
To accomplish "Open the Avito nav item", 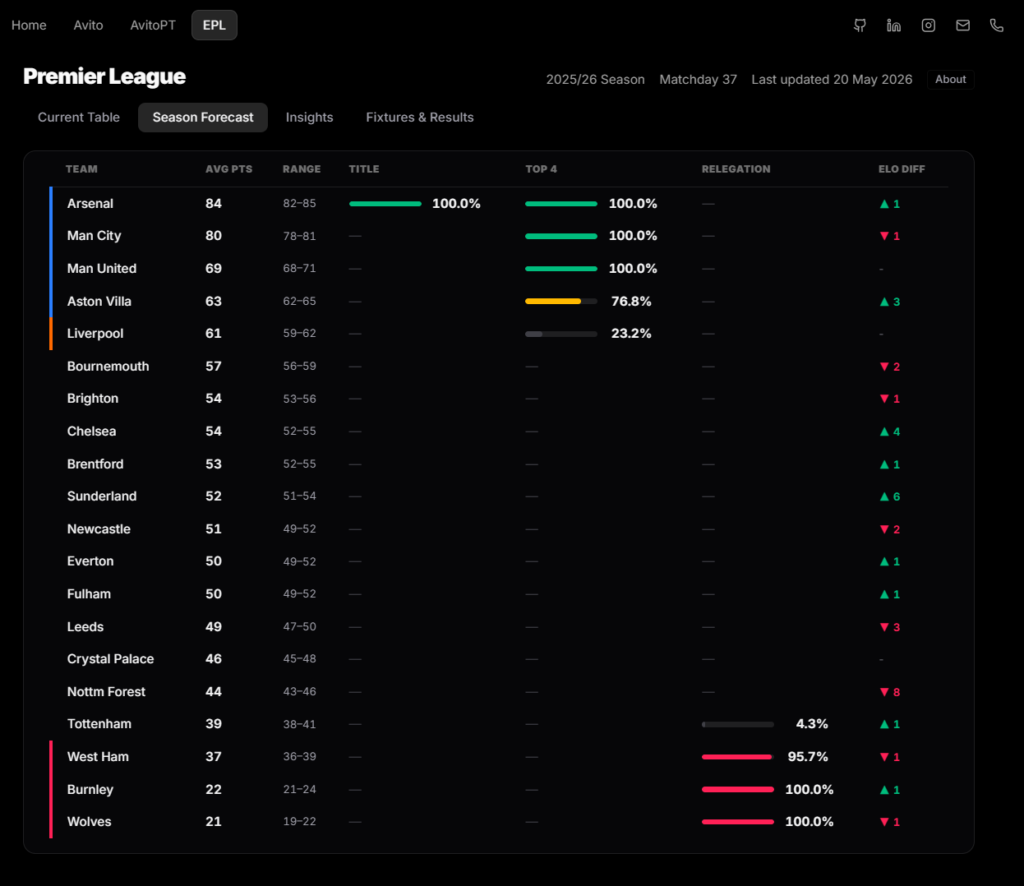I will tap(88, 25).
